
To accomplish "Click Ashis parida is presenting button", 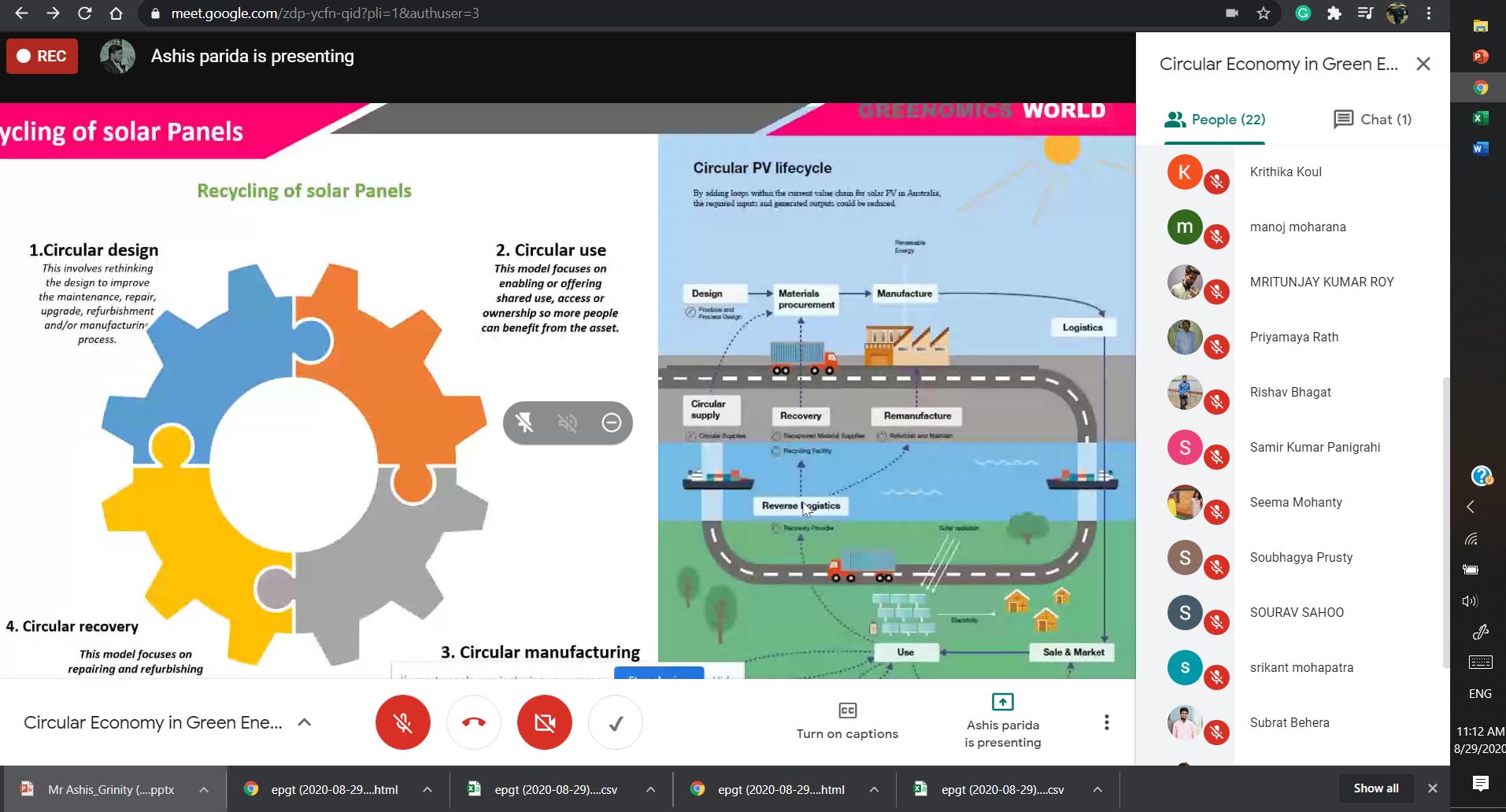I will pos(1002,722).
